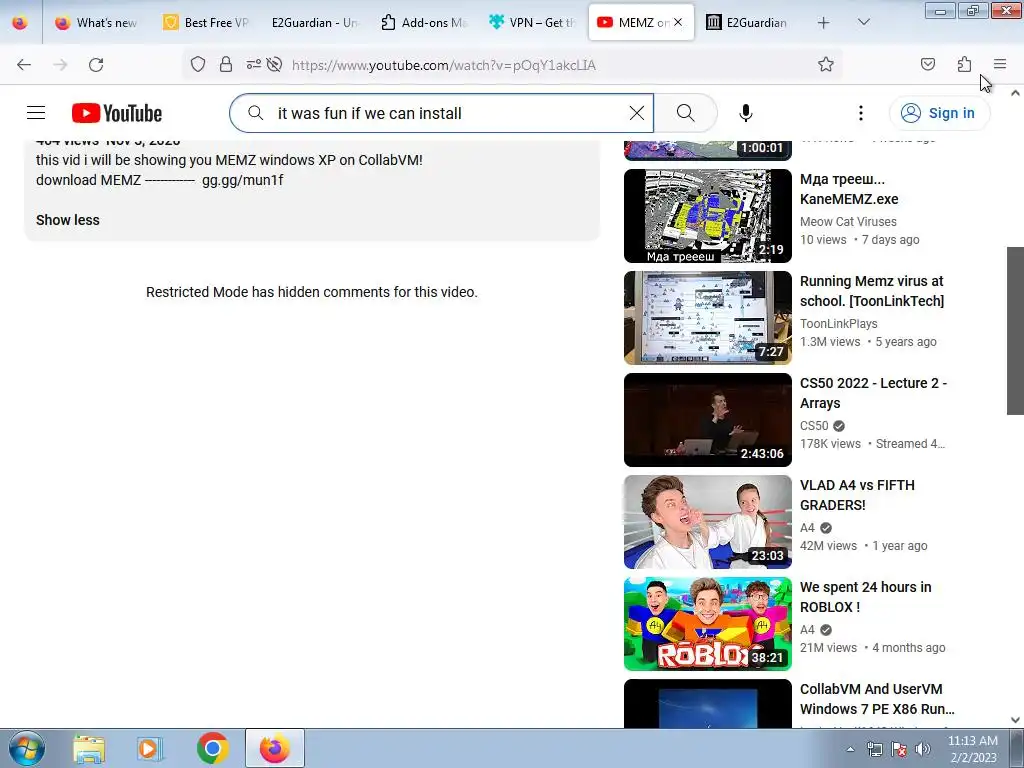1024x768 pixels.
Task: Launch Windows Explorer from the taskbar
Action: [x=89, y=749]
